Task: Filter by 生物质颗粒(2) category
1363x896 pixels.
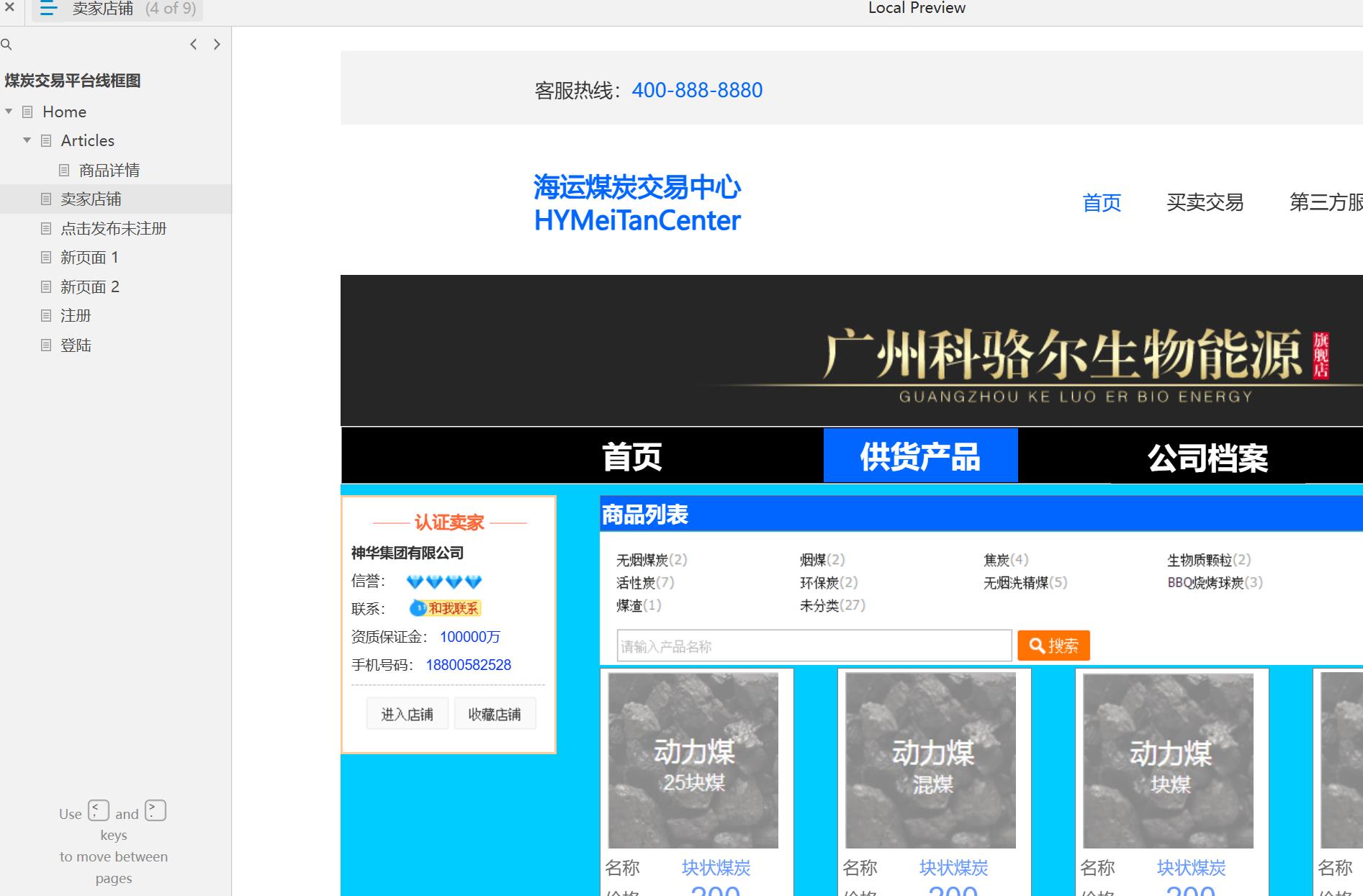Action: [1209, 560]
